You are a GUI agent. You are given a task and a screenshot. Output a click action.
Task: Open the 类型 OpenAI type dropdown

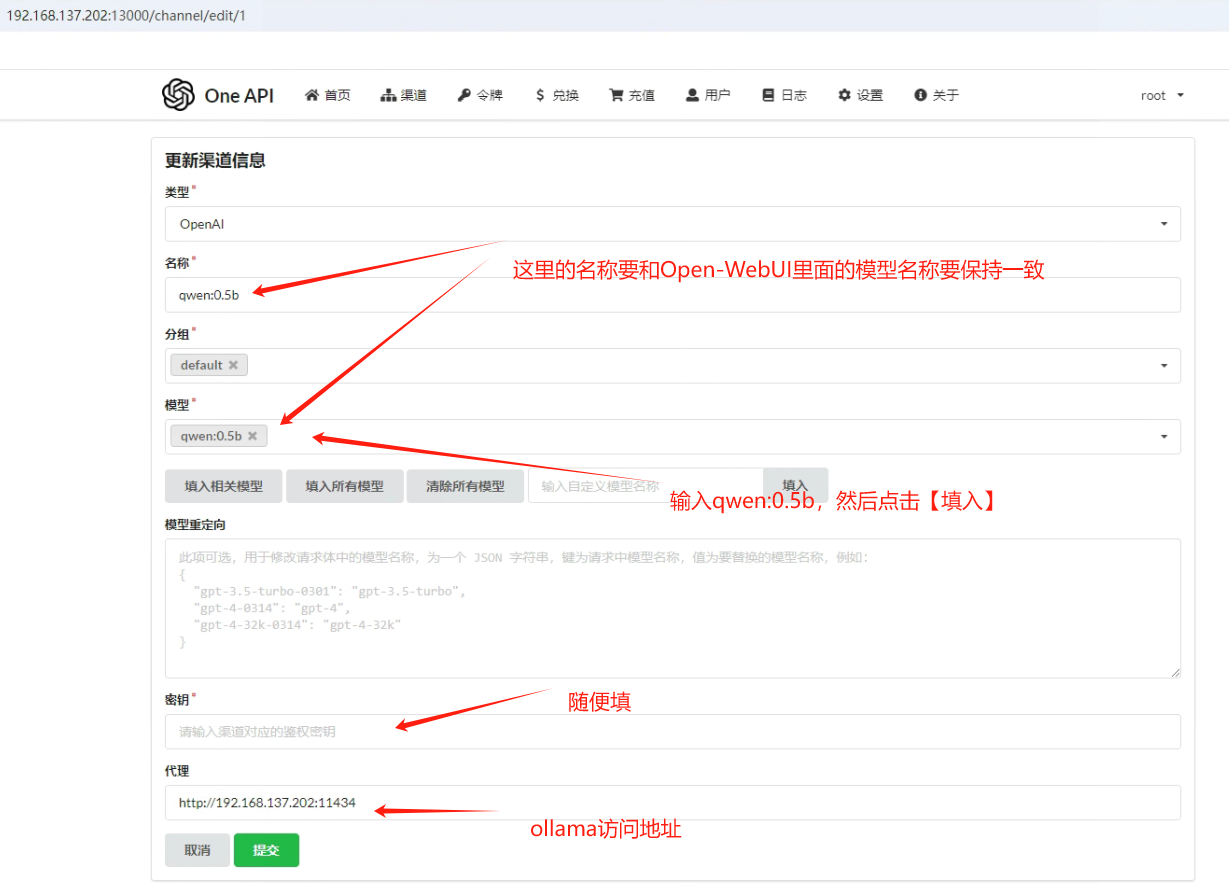(x=672, y=224)
